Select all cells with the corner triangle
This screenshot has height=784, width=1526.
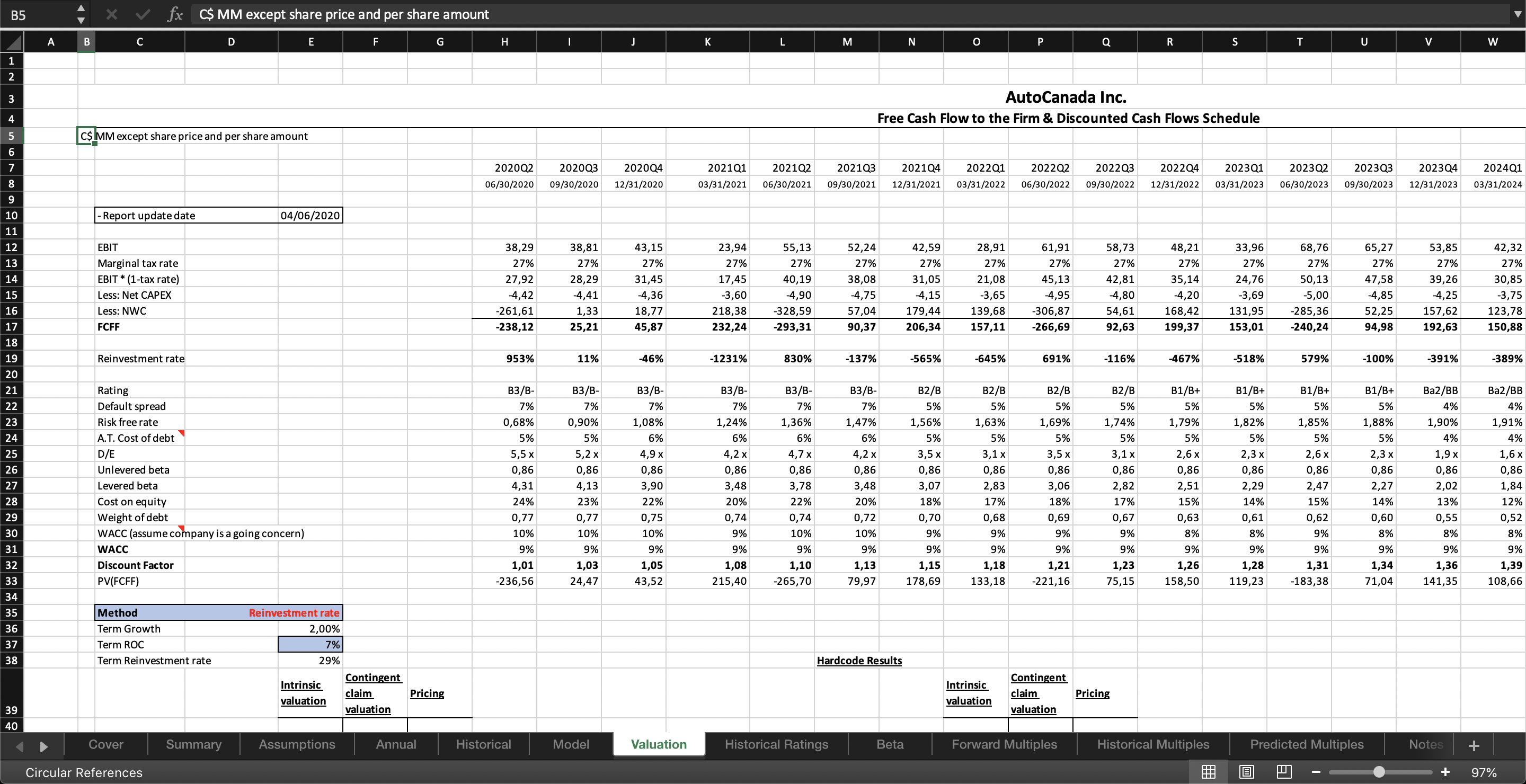(x=12, y=42)
